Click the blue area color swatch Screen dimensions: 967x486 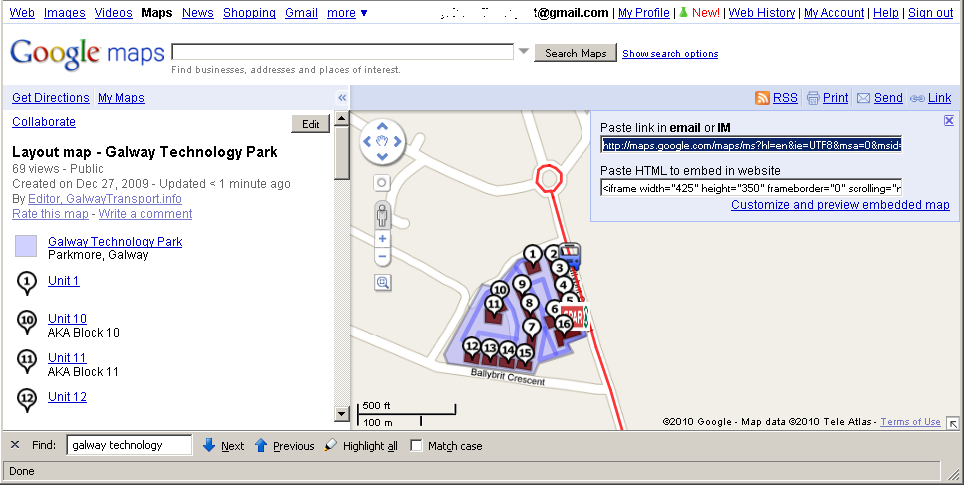click(x=26, y=246)
